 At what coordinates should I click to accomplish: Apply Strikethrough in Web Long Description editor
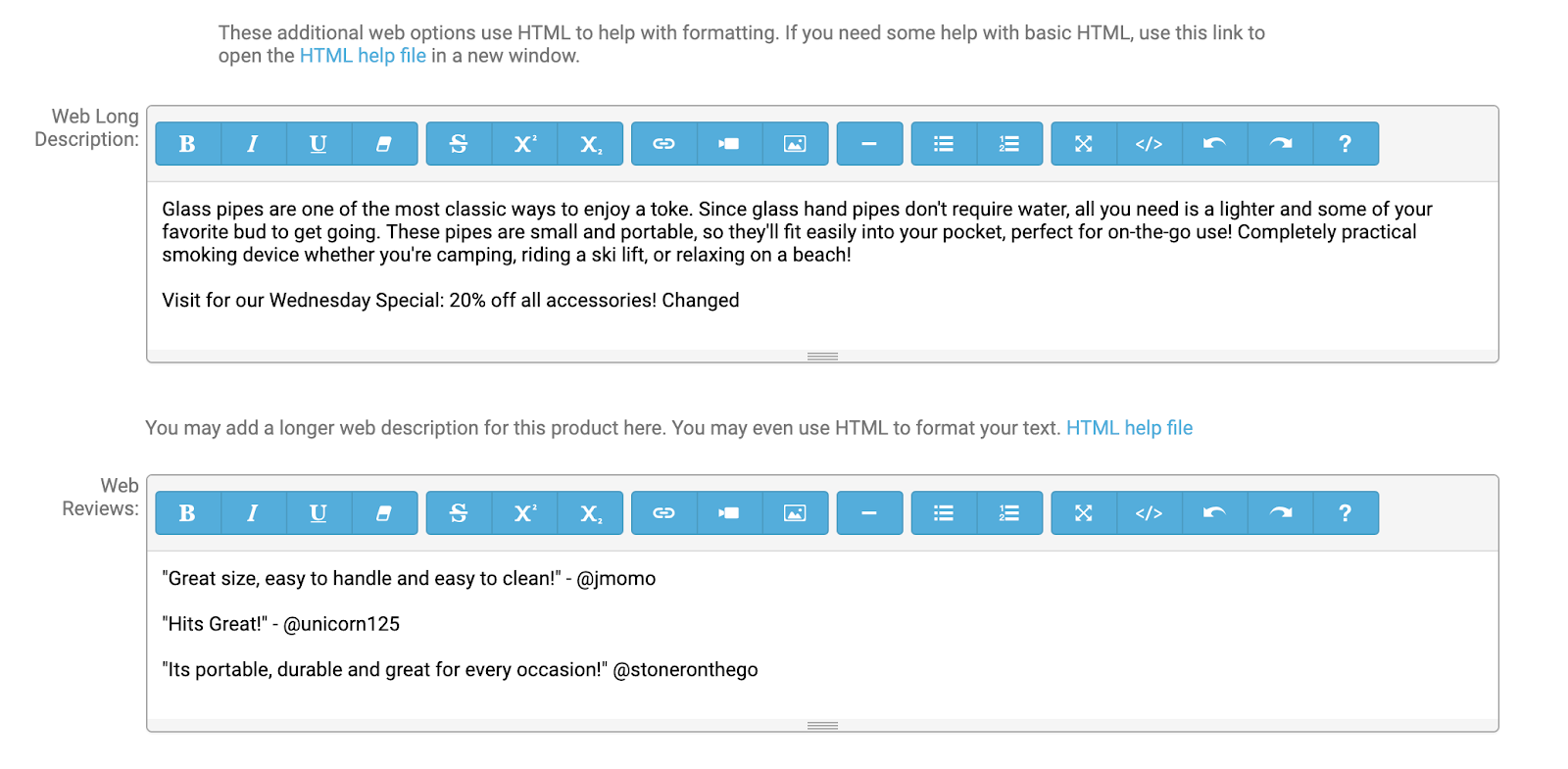coord(459,144)
